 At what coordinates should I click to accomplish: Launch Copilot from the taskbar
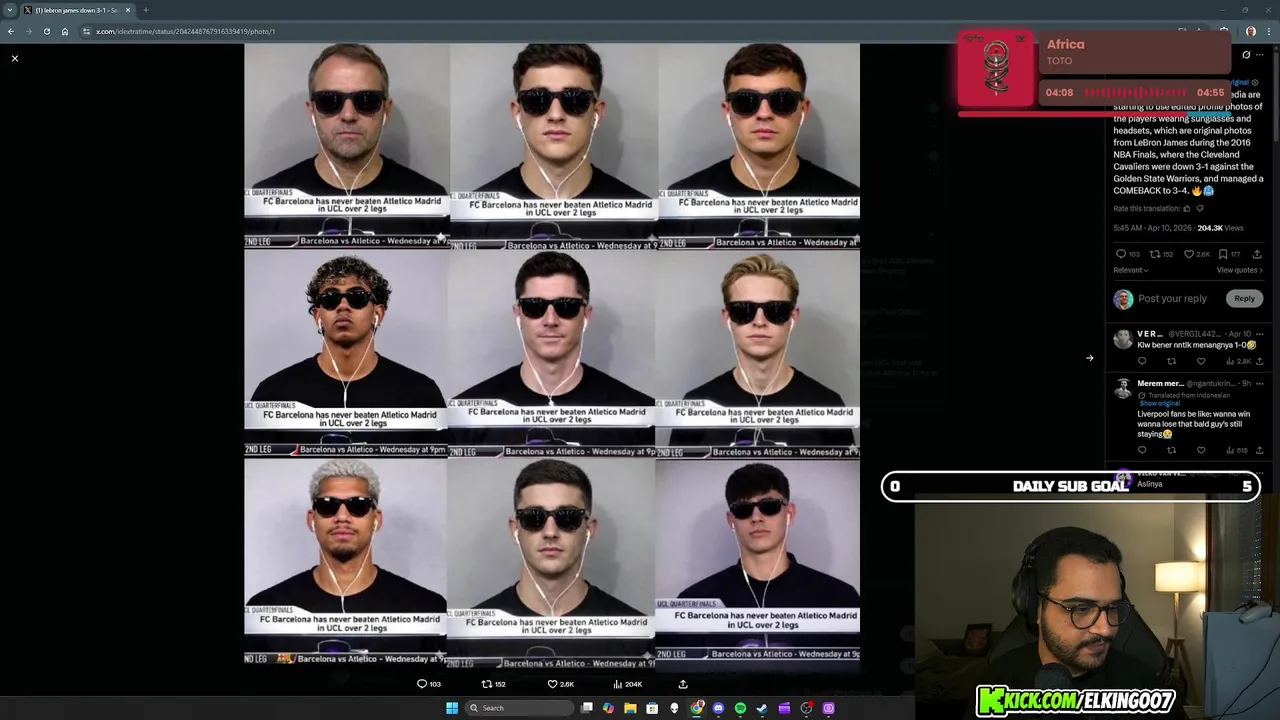608,708
